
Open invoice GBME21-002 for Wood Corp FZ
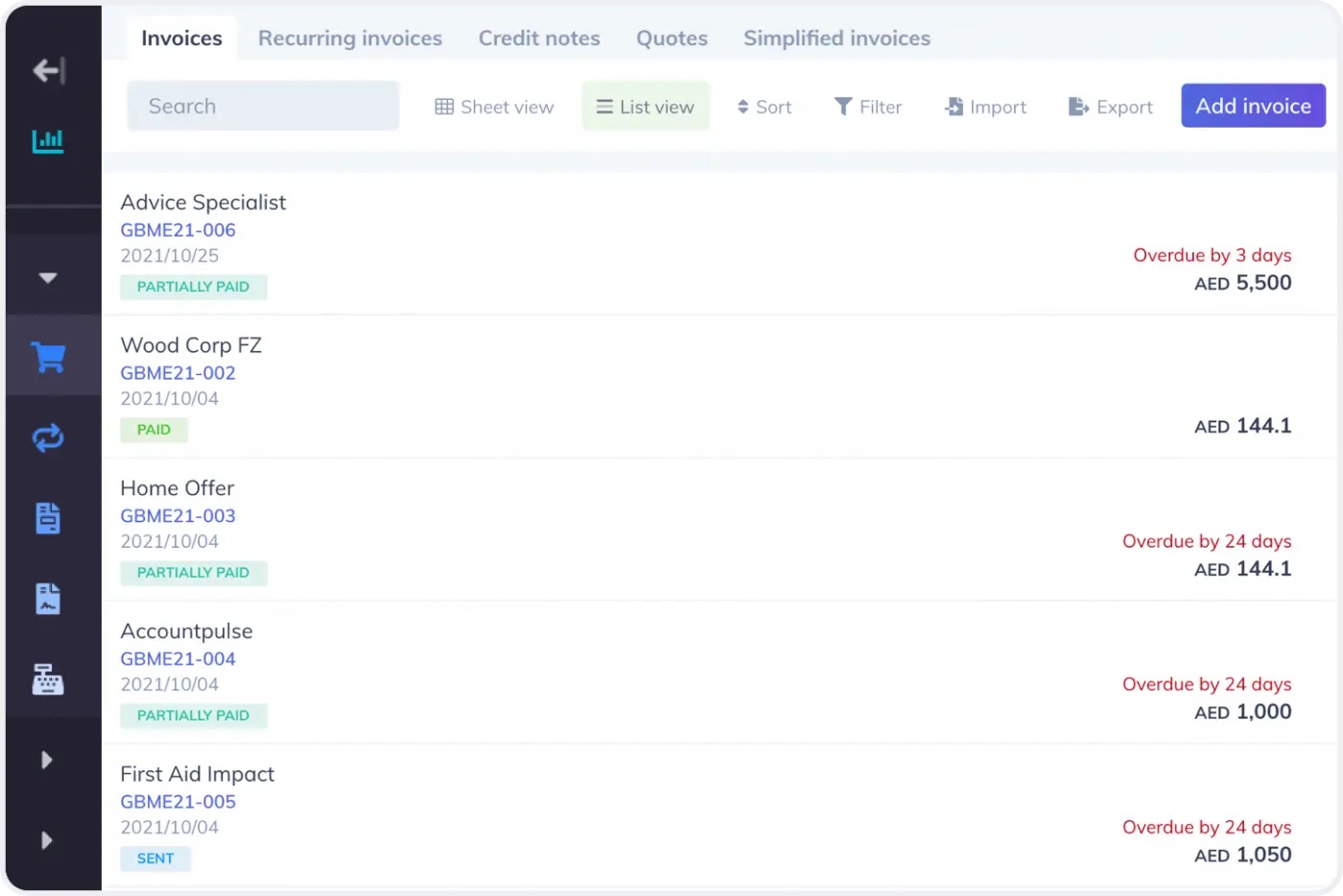177,372
